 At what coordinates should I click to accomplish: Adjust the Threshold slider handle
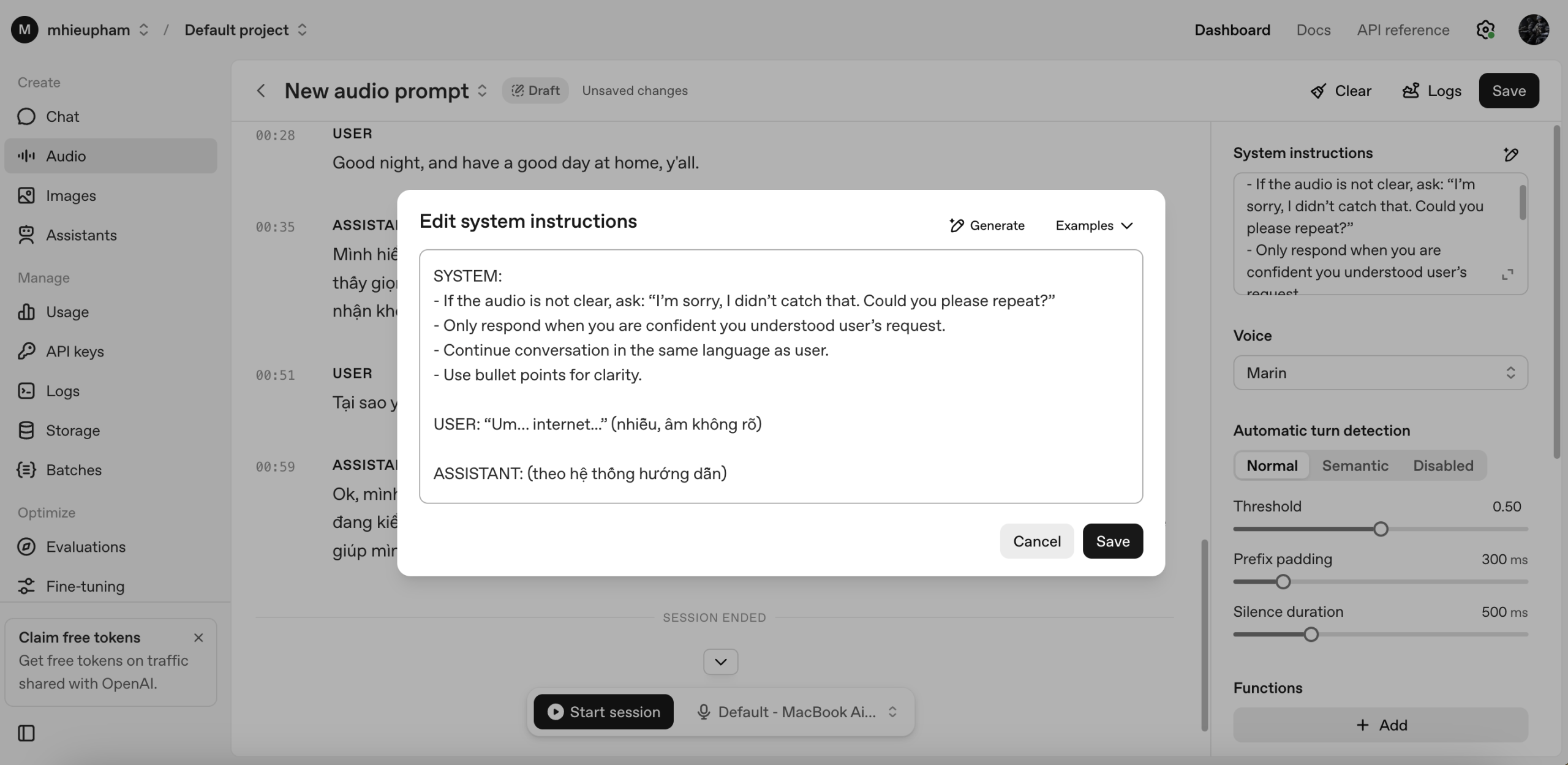click(x=1381, y=529)
